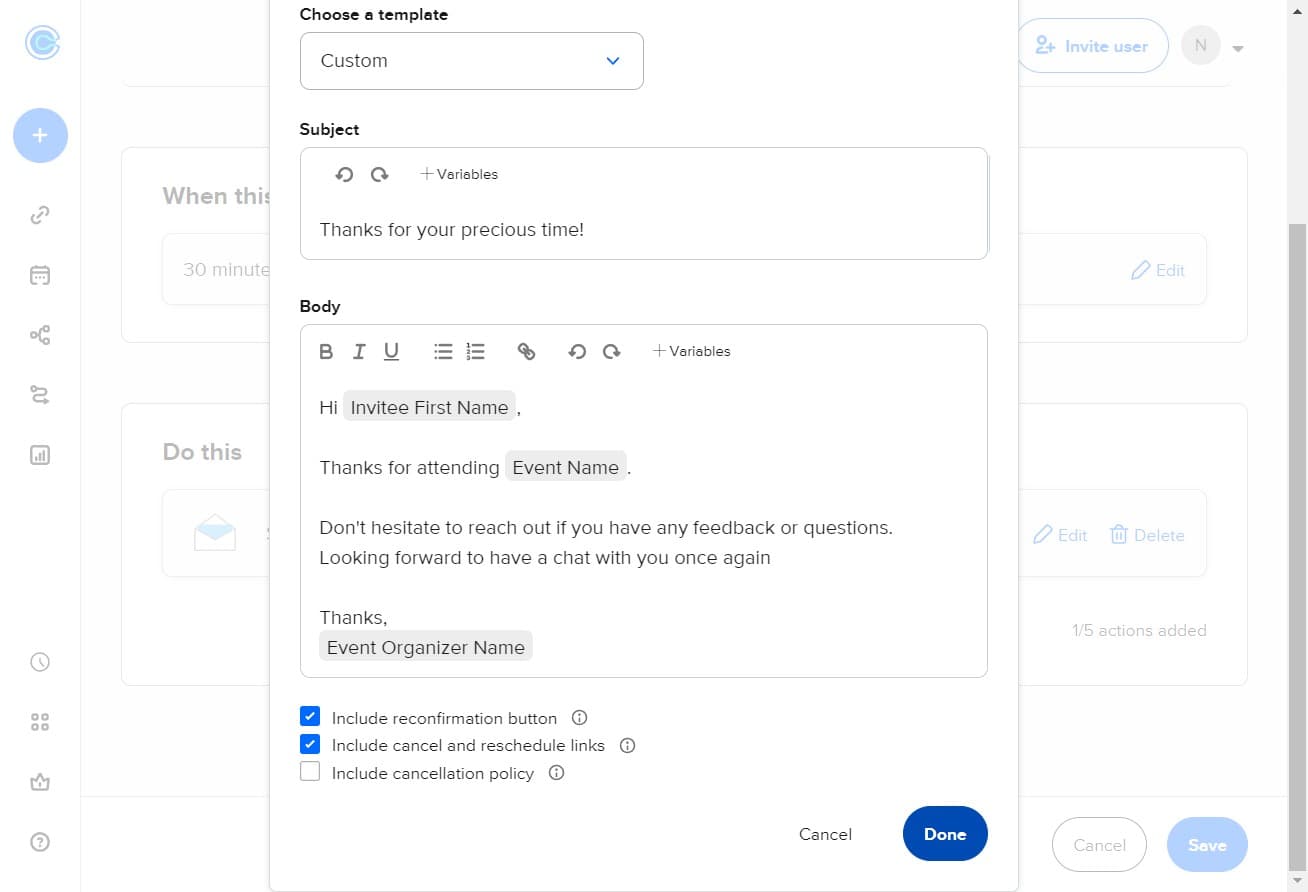
Task: Redo change in Body editor toolbar
Action: (x=611, y=351)
